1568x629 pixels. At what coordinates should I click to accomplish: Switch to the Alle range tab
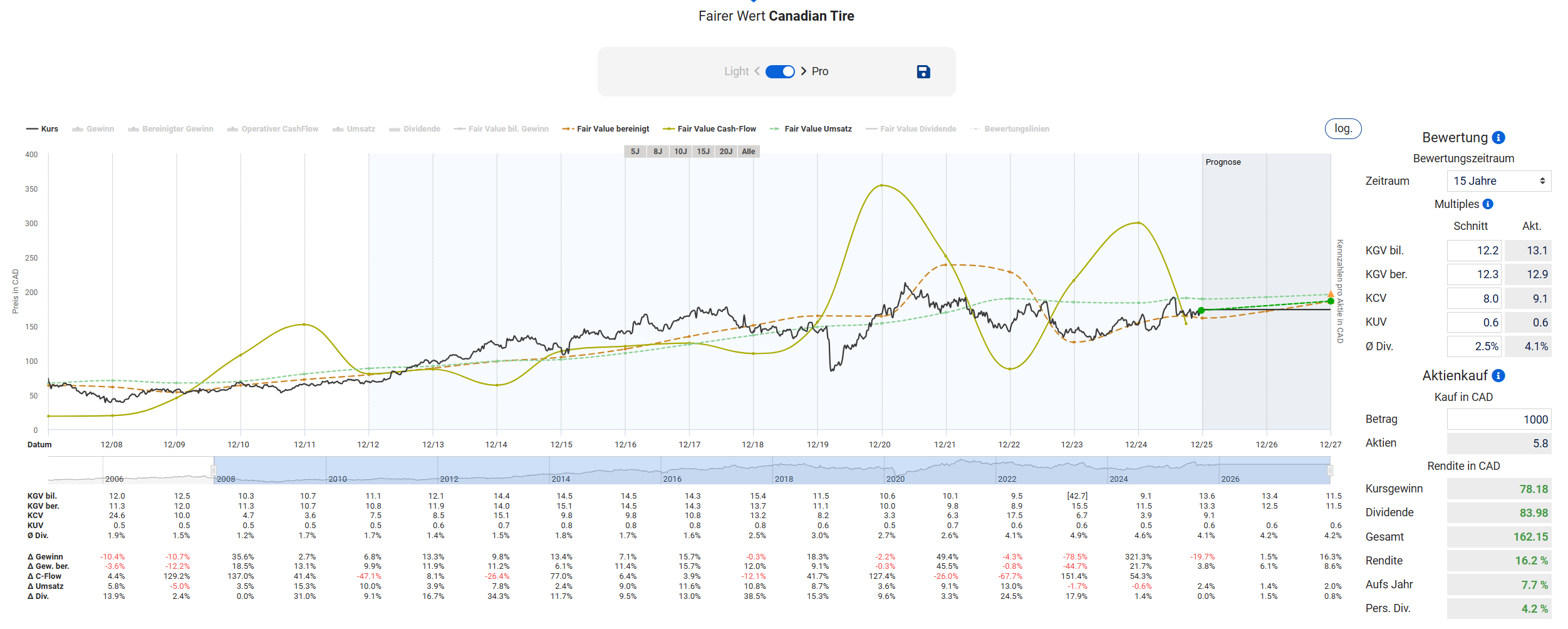pos(748,152)
